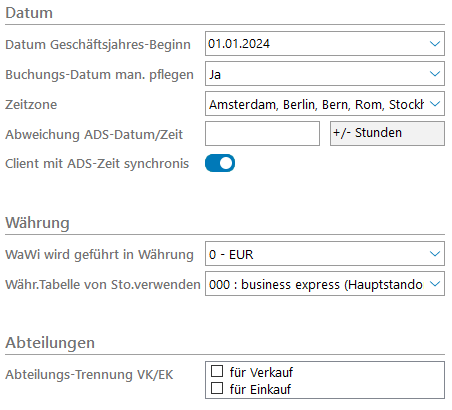The height and width of the screenshot is (410, 452).
Task: Check the für Verkauf checkbox
Action: pos(217,371)
